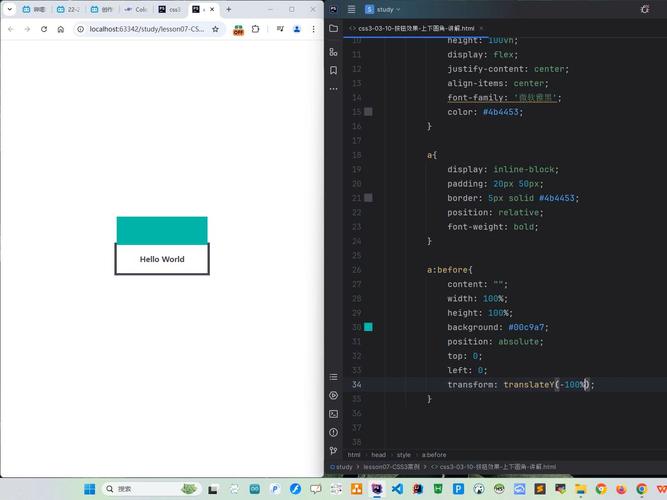Go to Chrome home page
Viewport: 667px width, 500px height.
(x=61, y=29)
